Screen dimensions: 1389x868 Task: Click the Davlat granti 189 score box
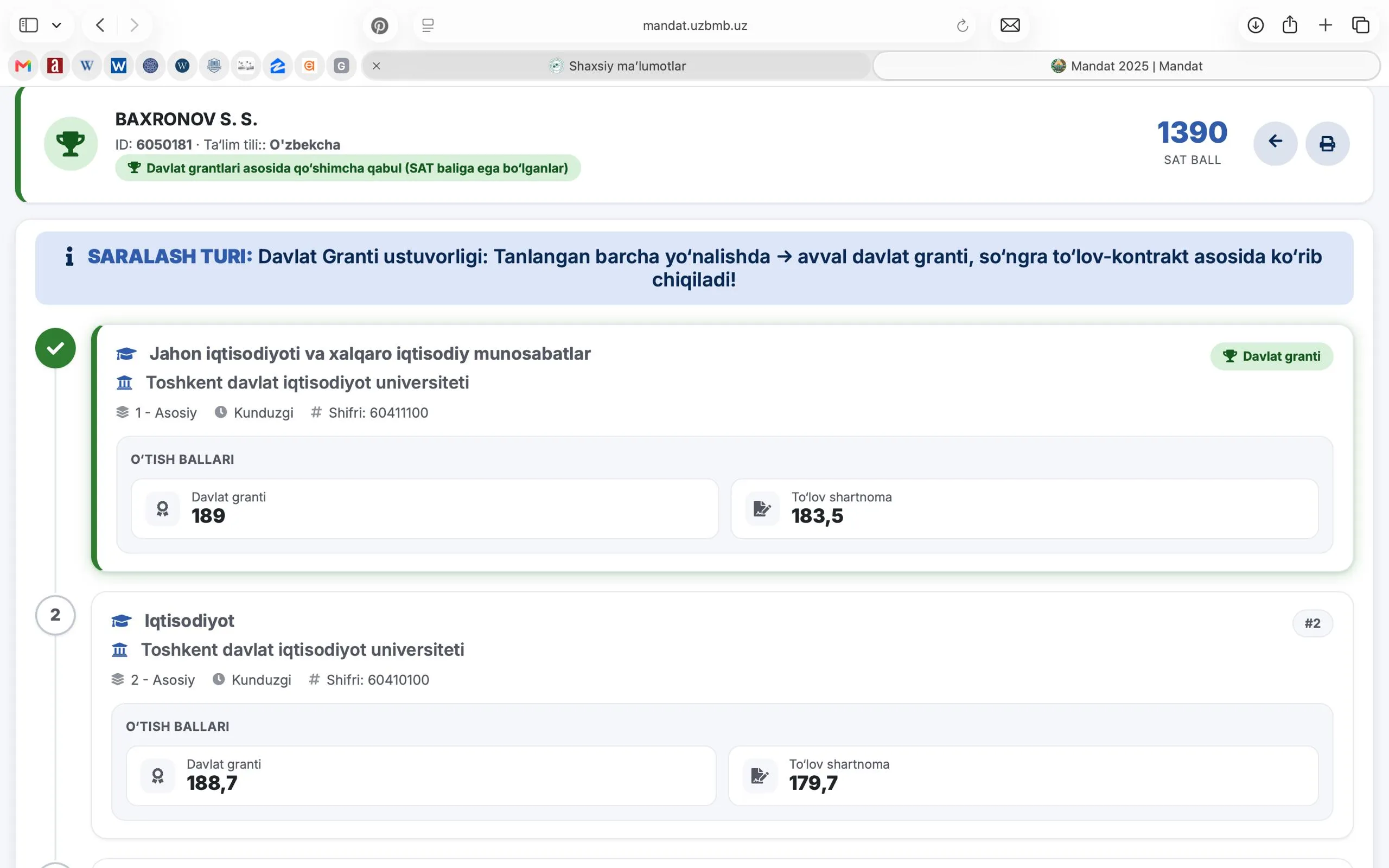[424, 509]
